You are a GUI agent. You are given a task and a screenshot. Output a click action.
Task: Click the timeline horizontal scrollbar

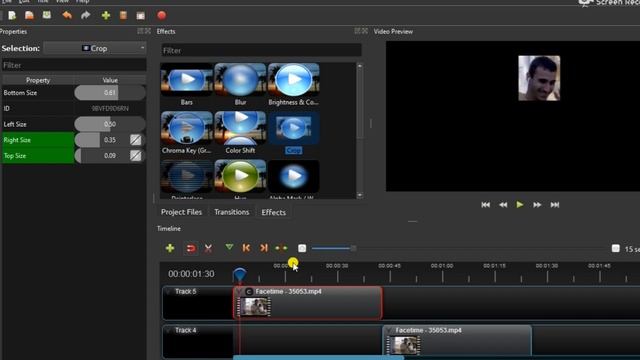tap(318, 358)
